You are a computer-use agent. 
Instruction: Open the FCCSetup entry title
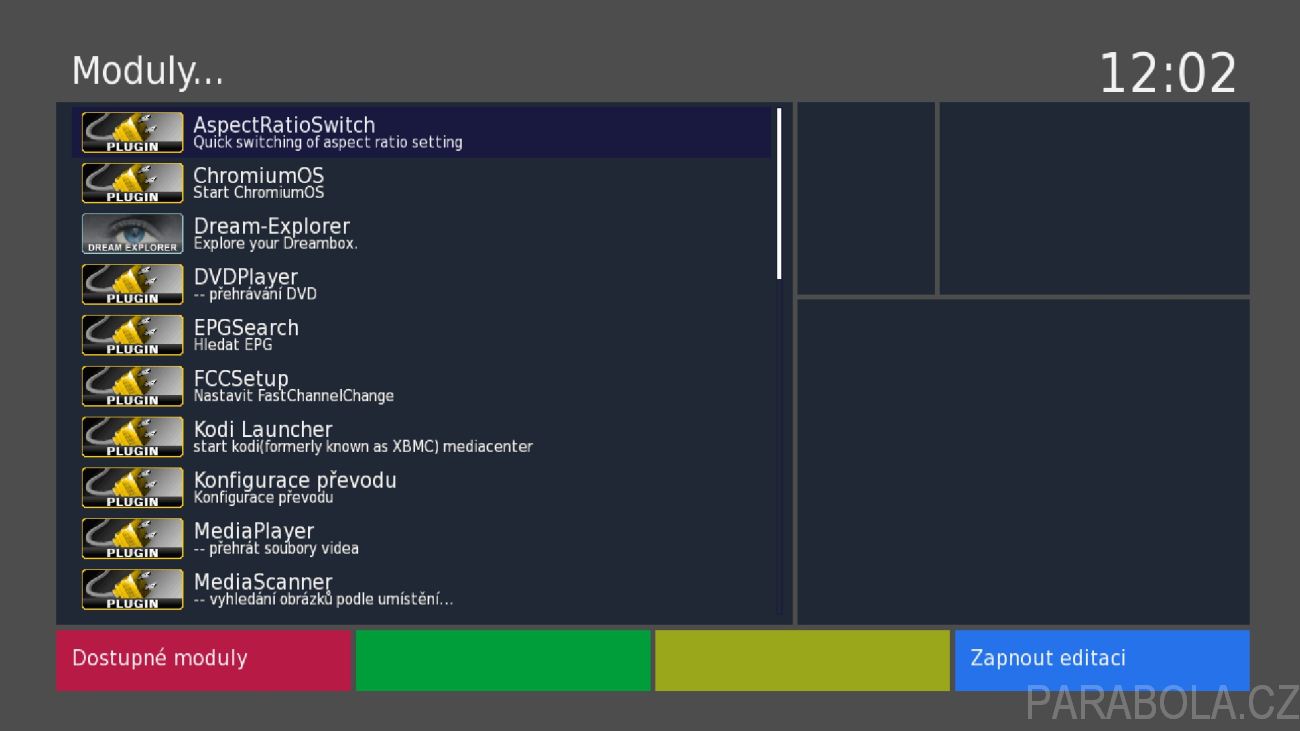pyautogui.click(x=241, y=379)
